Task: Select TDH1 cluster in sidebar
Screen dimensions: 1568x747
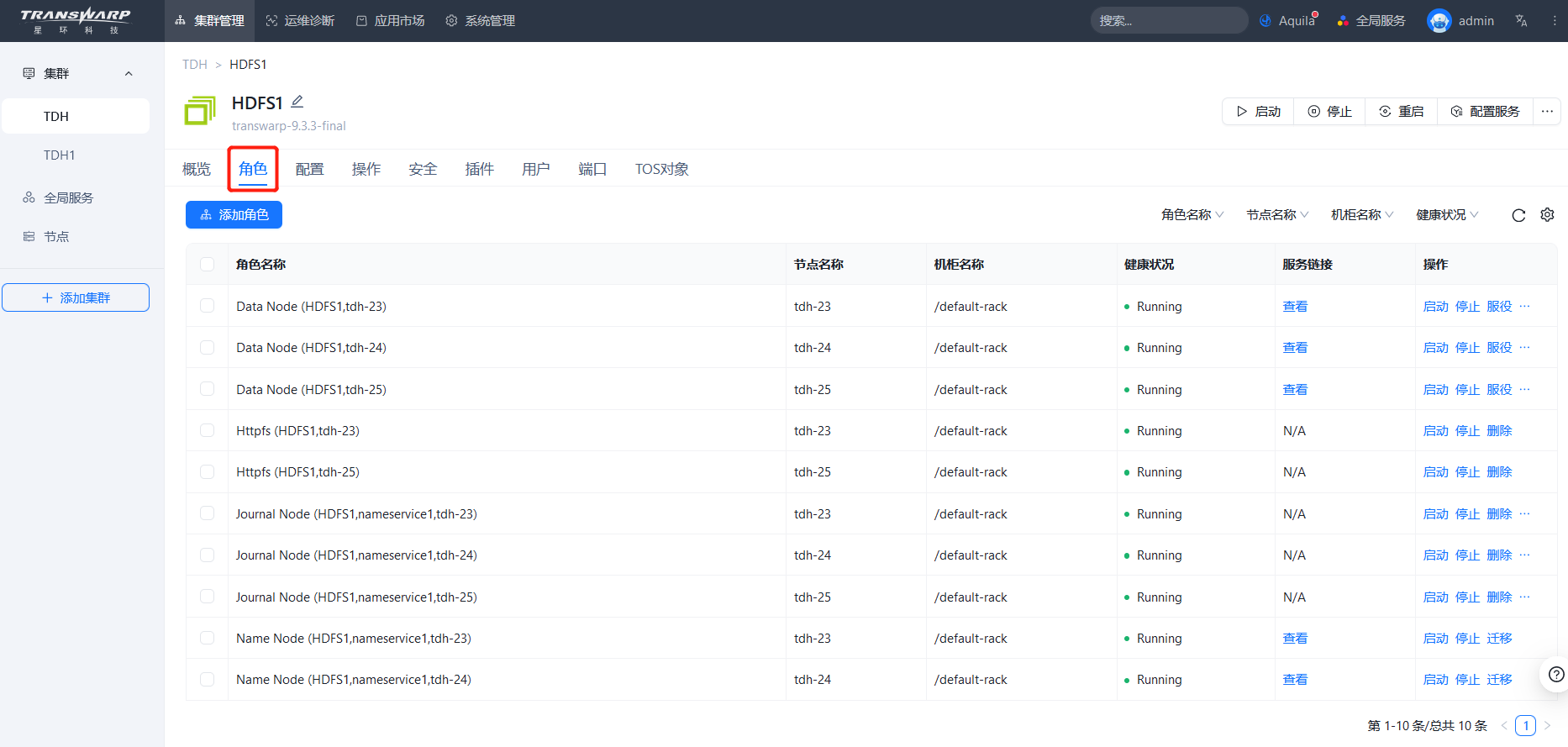Action: [x=76, y=155]
